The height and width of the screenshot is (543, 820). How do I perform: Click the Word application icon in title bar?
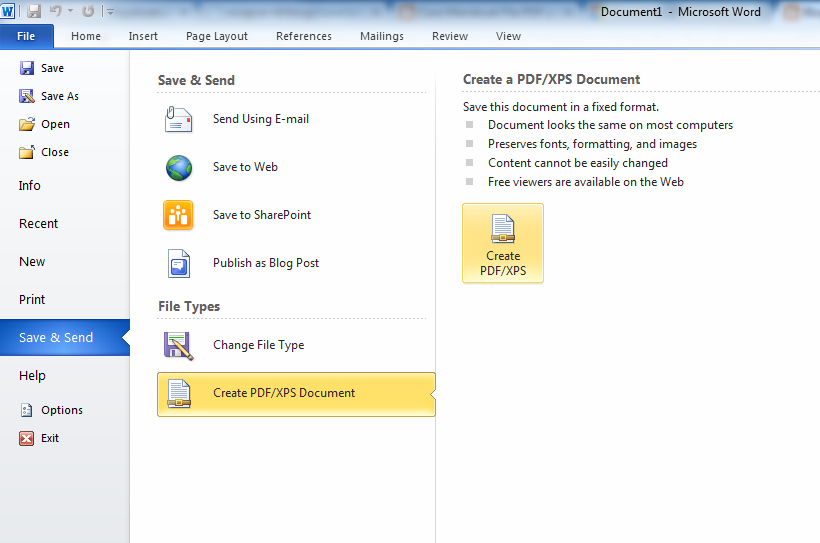coord(8,10)
